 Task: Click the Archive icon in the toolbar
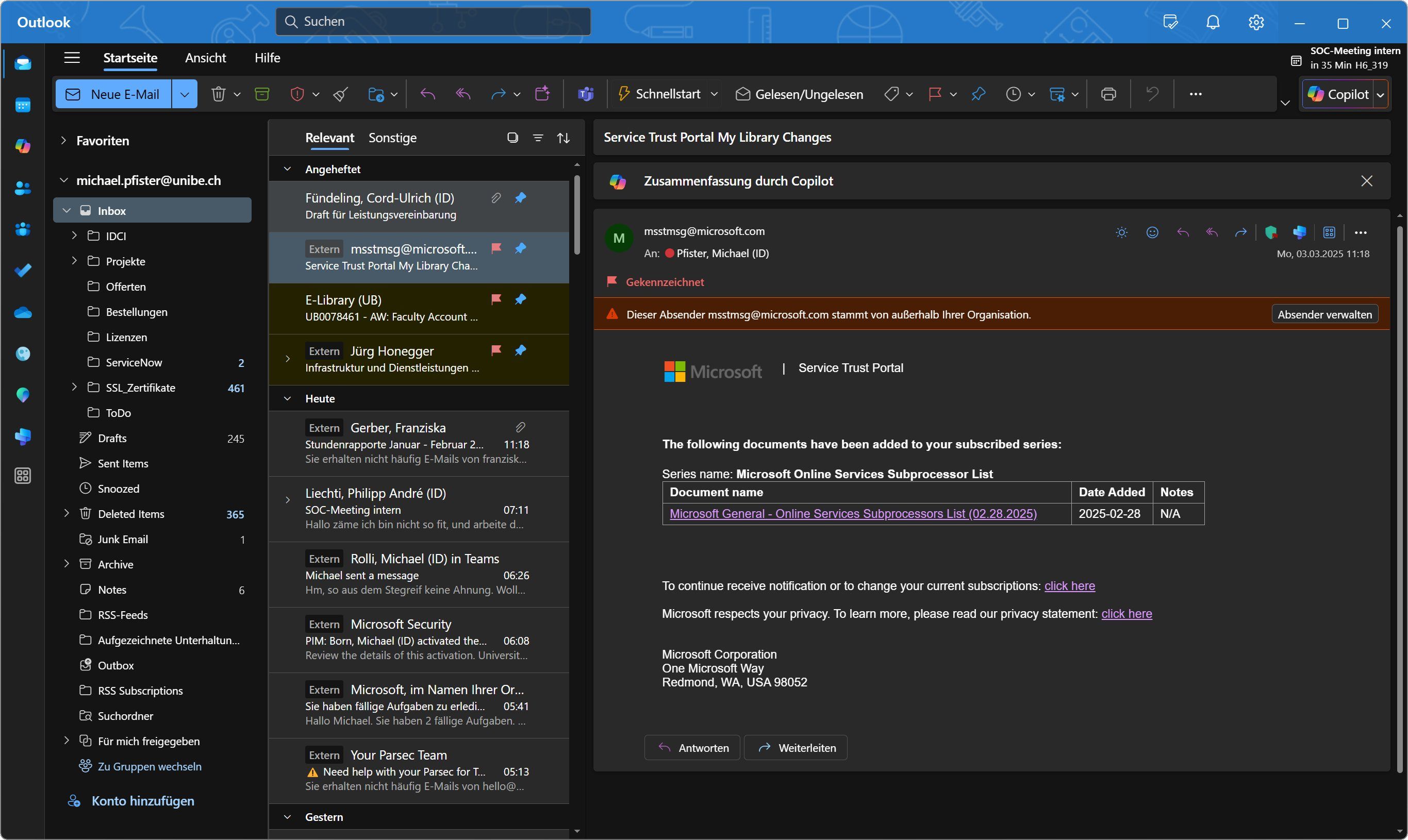tap(261, 94)
